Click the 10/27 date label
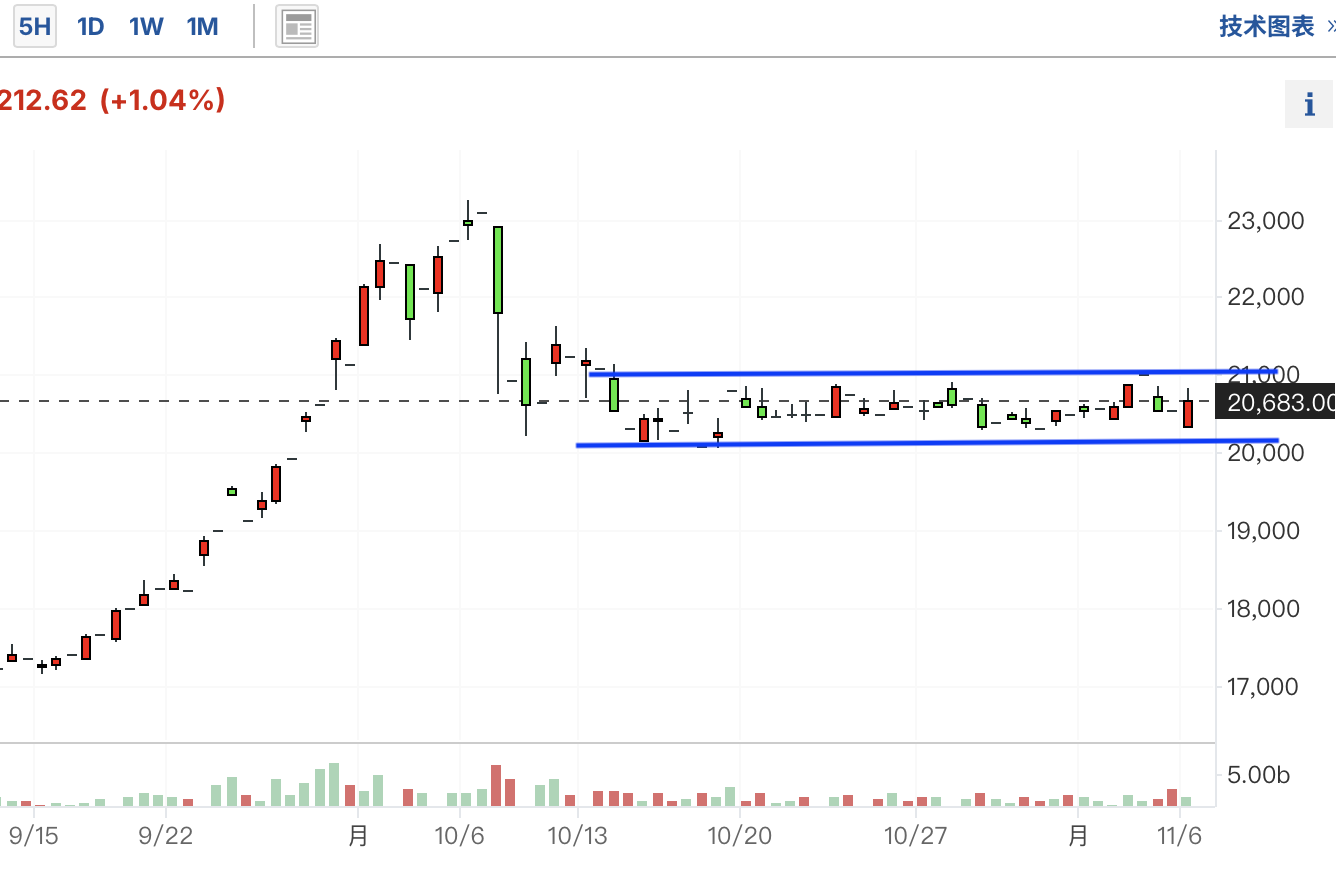This screenshot has height=872, width=1336. click(x=916, y=835)
